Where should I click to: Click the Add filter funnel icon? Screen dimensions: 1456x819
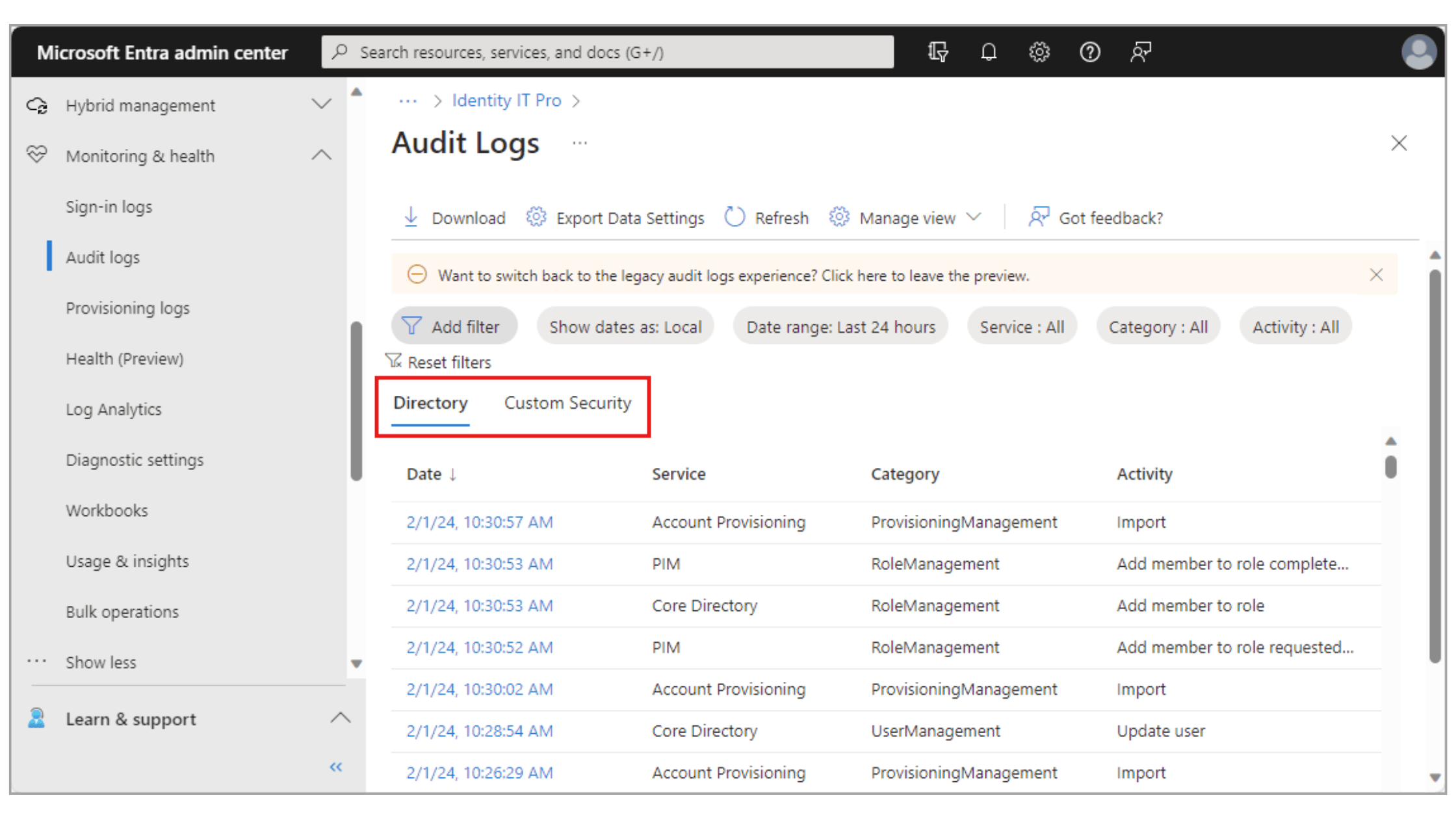(x=412, y=326)
